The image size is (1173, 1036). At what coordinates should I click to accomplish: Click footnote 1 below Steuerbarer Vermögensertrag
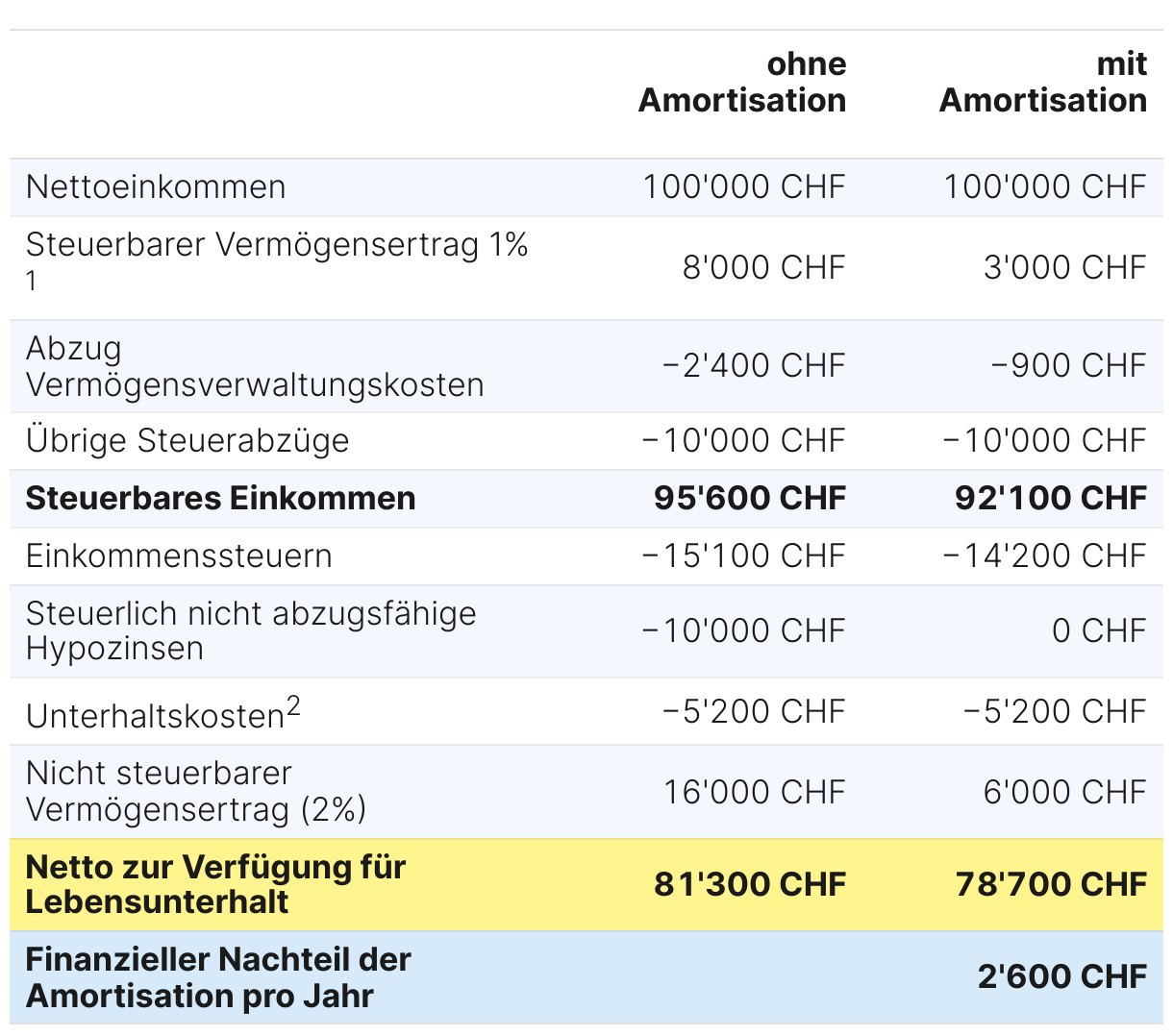coord(33,282)
